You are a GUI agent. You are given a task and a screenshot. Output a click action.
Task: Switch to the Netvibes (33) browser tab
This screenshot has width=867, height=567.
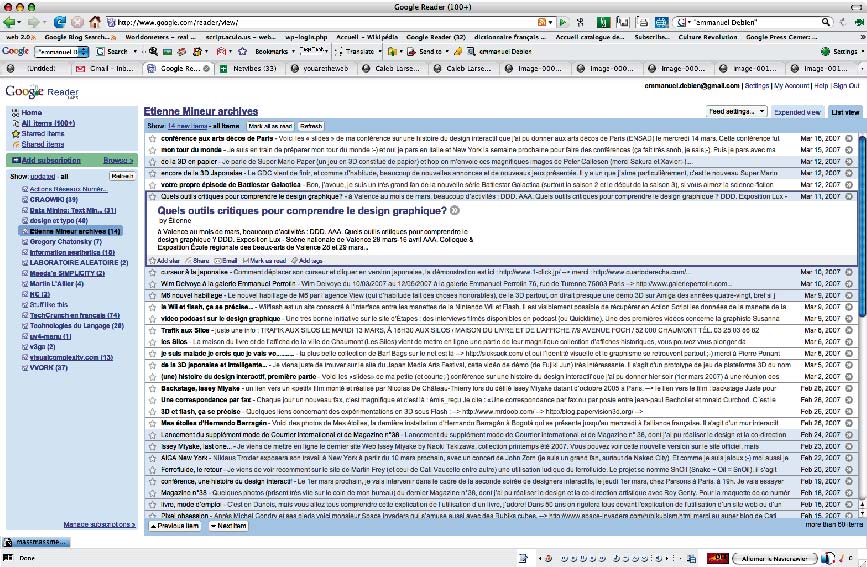click(x=248, y=69)
